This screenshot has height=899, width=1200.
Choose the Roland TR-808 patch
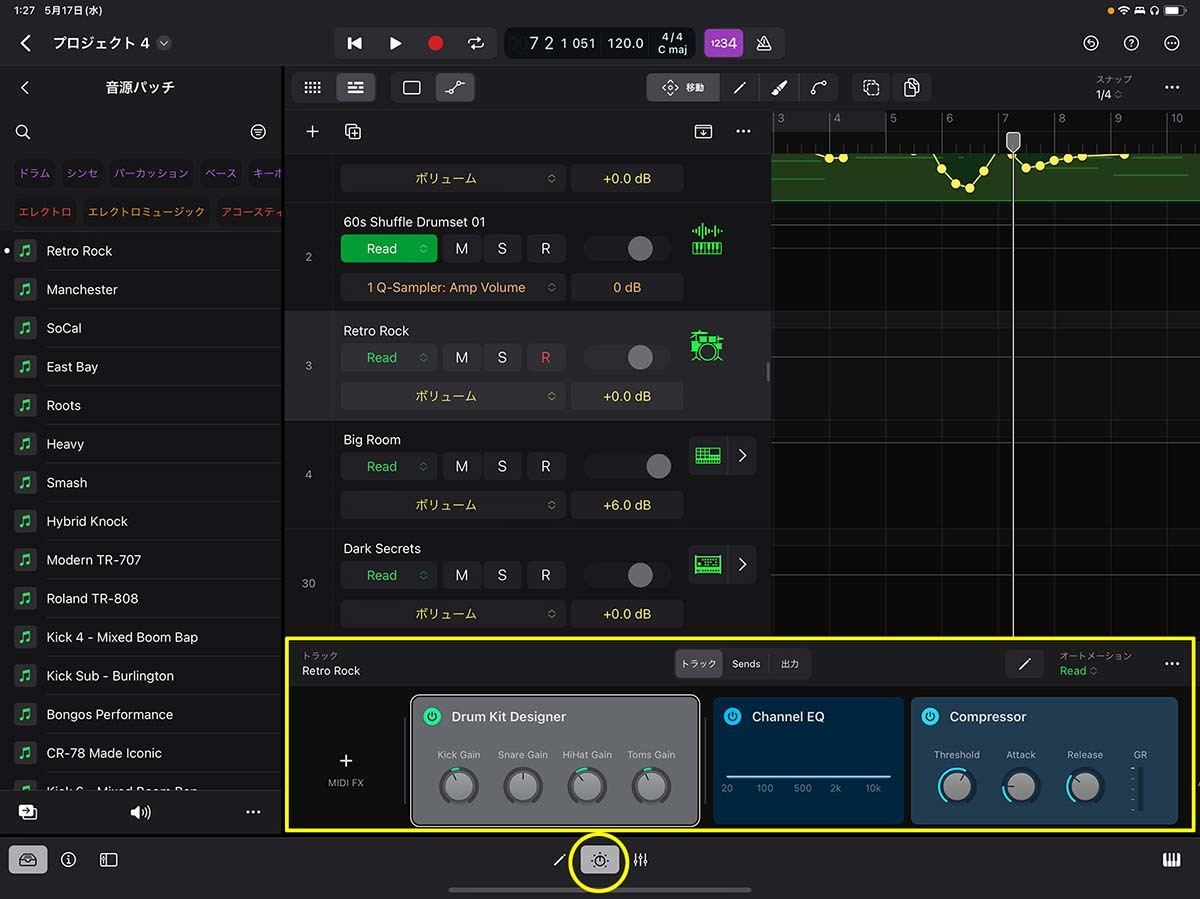coord(141,599)
